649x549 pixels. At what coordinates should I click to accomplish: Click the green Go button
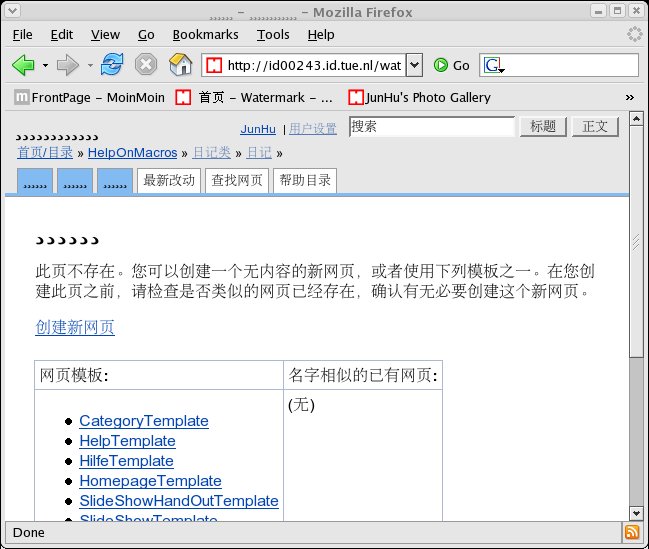(451, 65)
